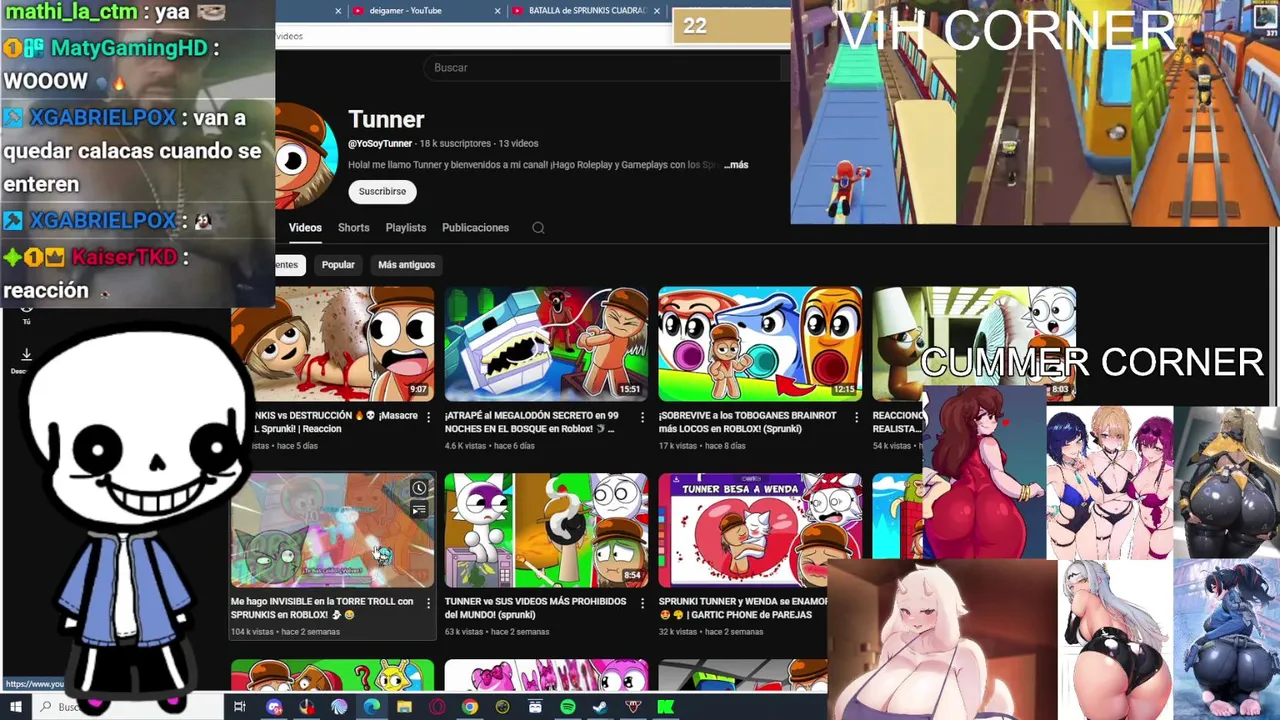Launch Microsoft Edge from the taskbar

(x=371, y=707)
